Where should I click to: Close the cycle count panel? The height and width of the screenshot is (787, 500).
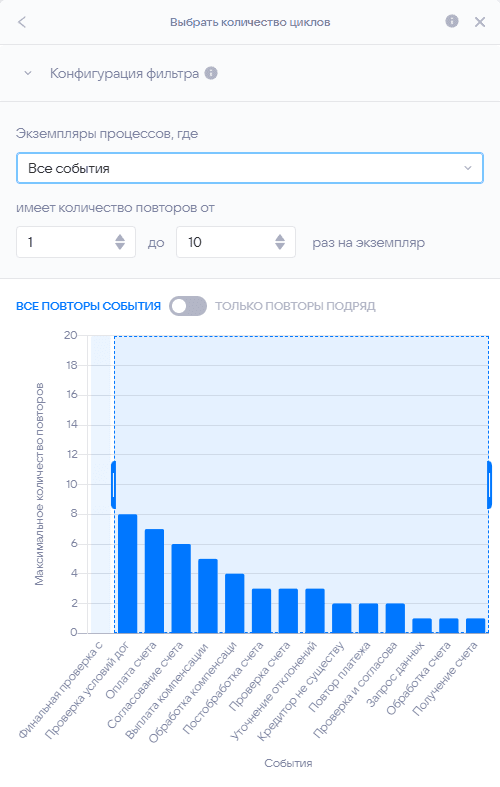click(x=480, y=22)
